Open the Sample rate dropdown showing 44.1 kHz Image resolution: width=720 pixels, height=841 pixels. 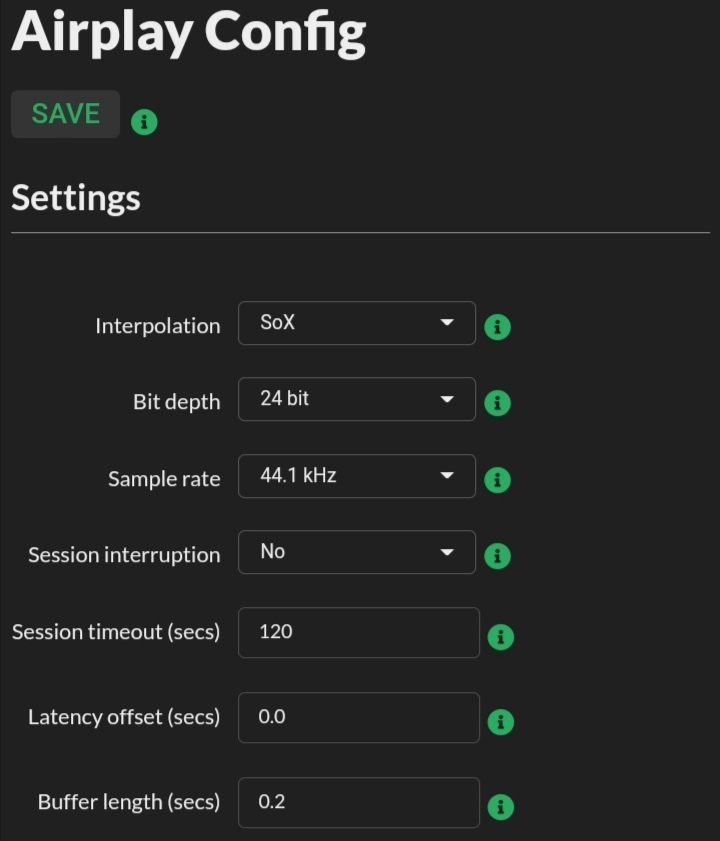coord(357,476)
